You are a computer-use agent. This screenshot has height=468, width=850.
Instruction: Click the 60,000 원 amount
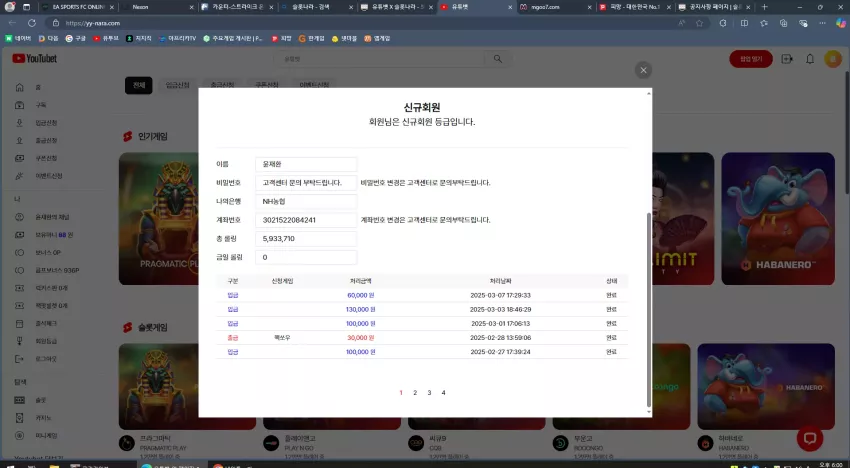click(x=361, y=296)
